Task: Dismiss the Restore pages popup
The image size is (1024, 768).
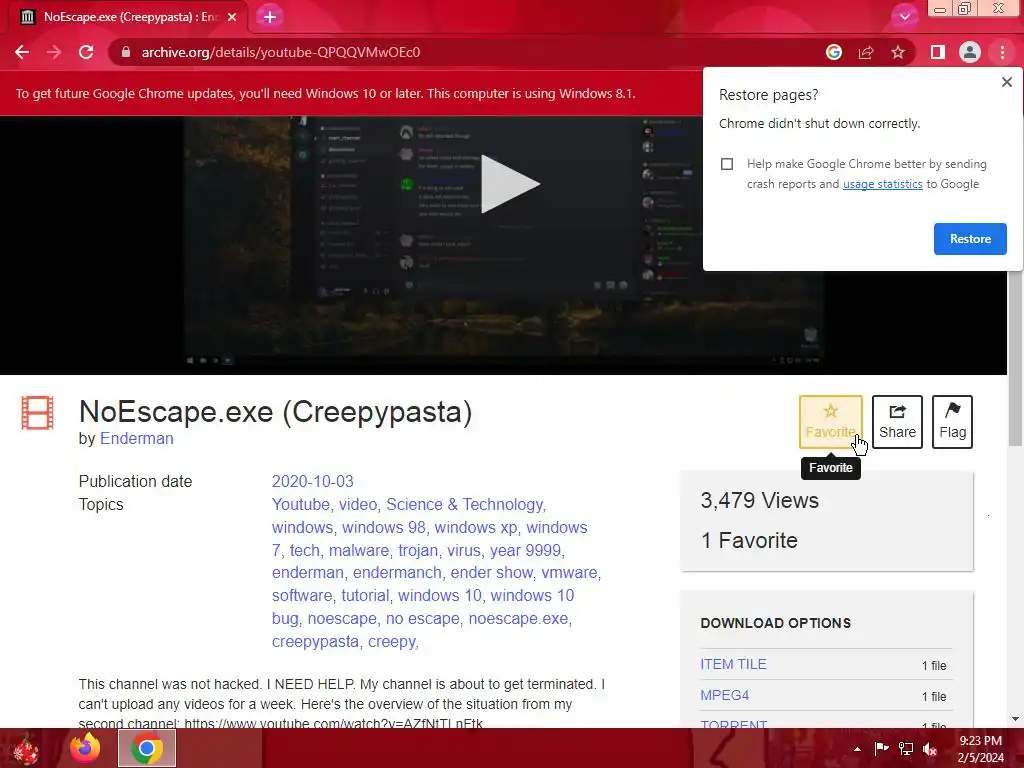Action: click(1007, 82)
